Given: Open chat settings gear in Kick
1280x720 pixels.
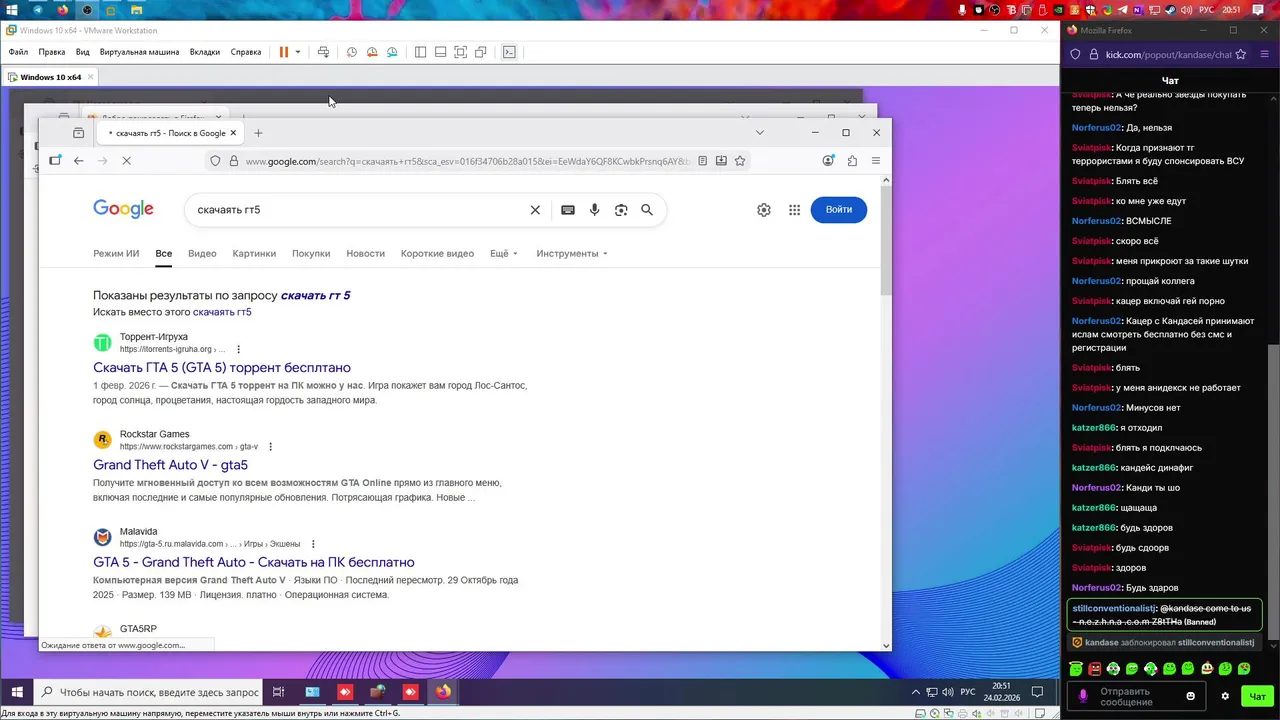Looking at the screenshot, I should pos(1225,696).
